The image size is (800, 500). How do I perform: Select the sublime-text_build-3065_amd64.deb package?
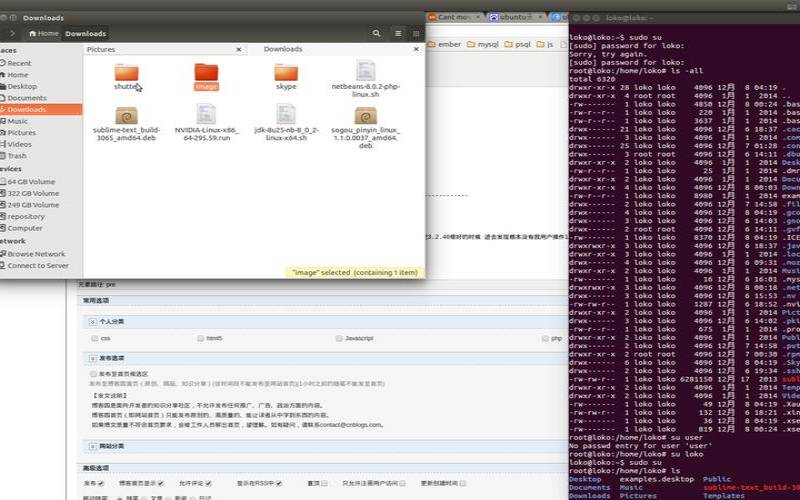click(127, 123)
